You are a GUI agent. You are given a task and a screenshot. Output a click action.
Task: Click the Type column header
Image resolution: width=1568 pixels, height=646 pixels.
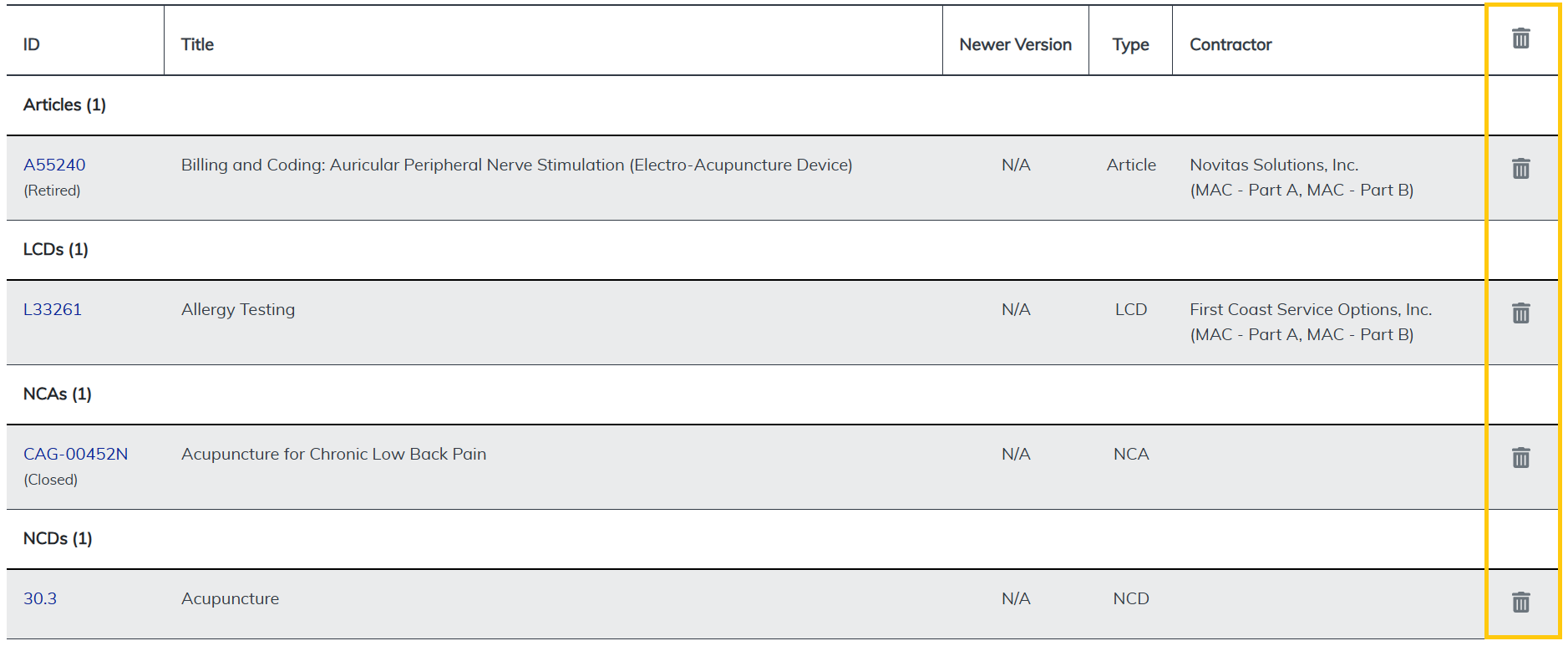click(x=1130, y=44)
